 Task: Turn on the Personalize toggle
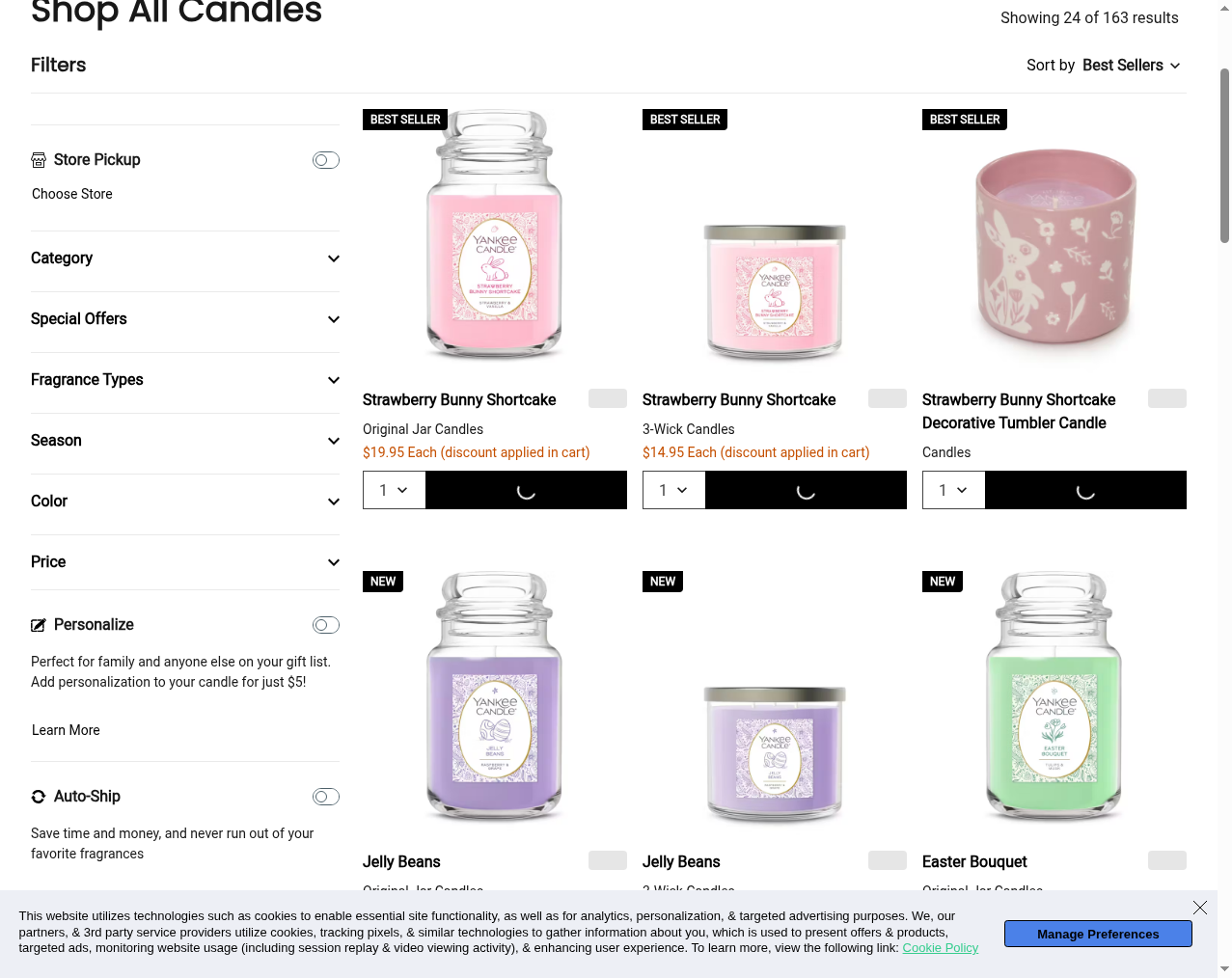click(x=326, y=625)
